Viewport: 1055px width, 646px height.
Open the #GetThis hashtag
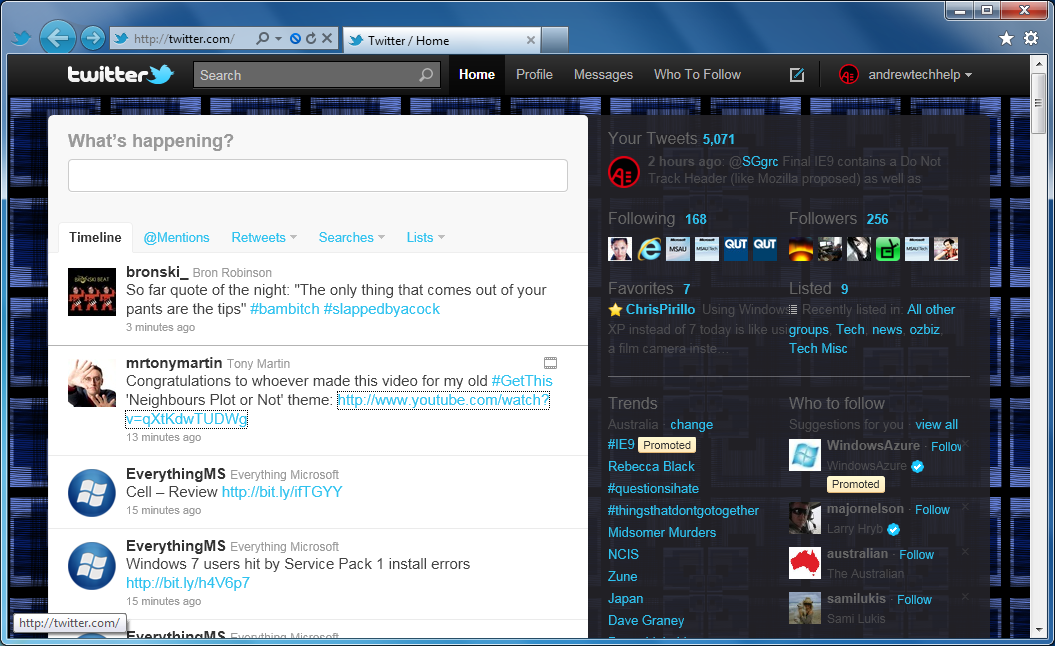(522, 381)
